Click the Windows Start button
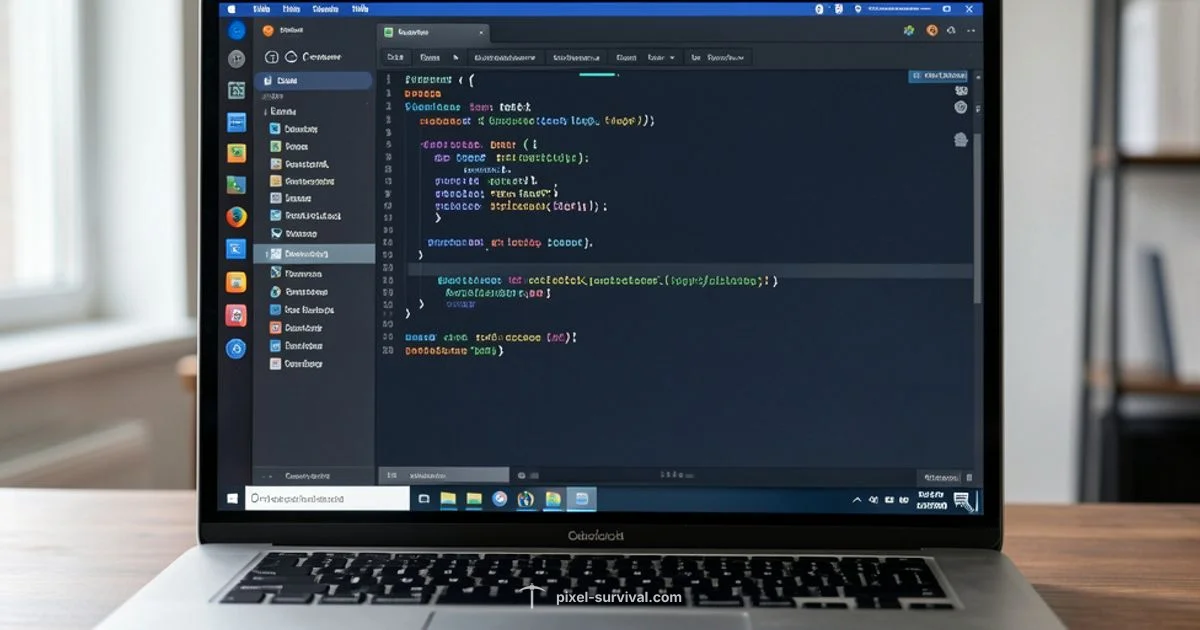1200x630 pixels. [232, 498]
